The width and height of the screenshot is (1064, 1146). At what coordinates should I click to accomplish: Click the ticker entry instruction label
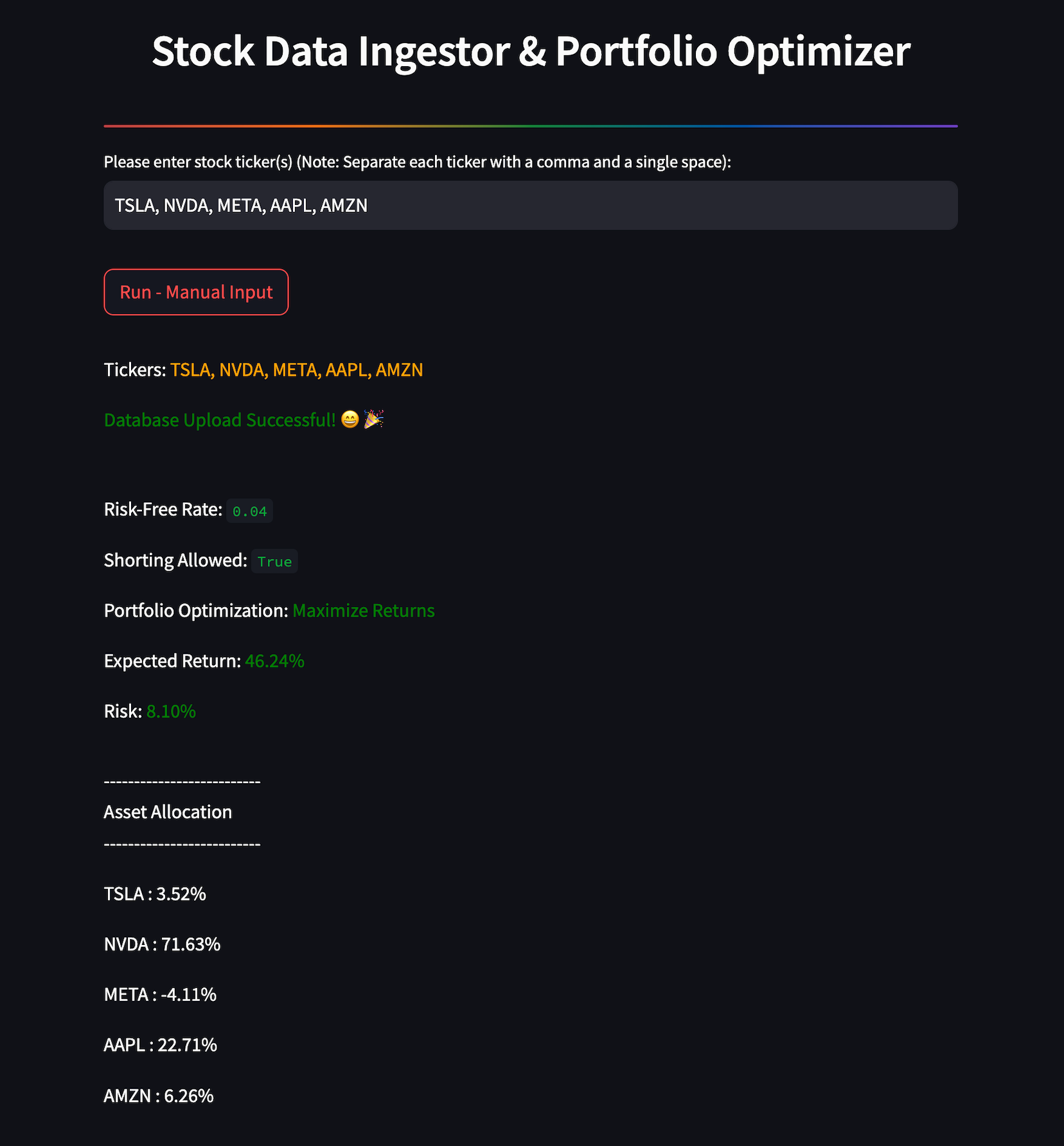[418, 162]
